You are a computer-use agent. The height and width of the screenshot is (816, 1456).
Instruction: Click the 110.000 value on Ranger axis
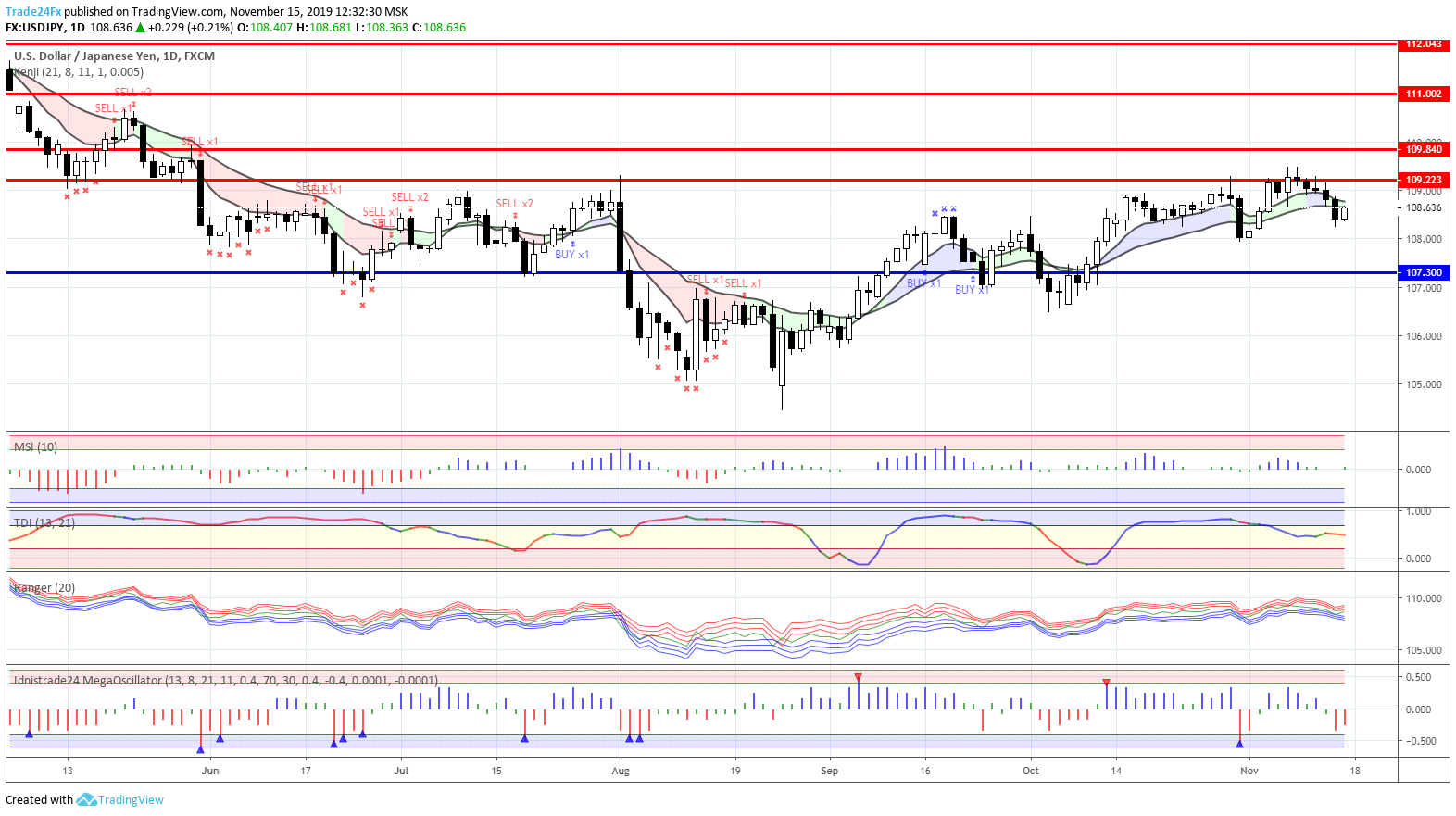pyautogui.click(x=1424, y=598)
